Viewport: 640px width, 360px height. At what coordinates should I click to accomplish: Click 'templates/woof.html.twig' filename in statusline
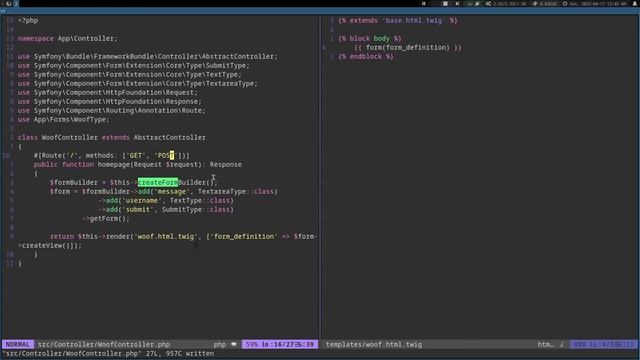tap(374, 344)
